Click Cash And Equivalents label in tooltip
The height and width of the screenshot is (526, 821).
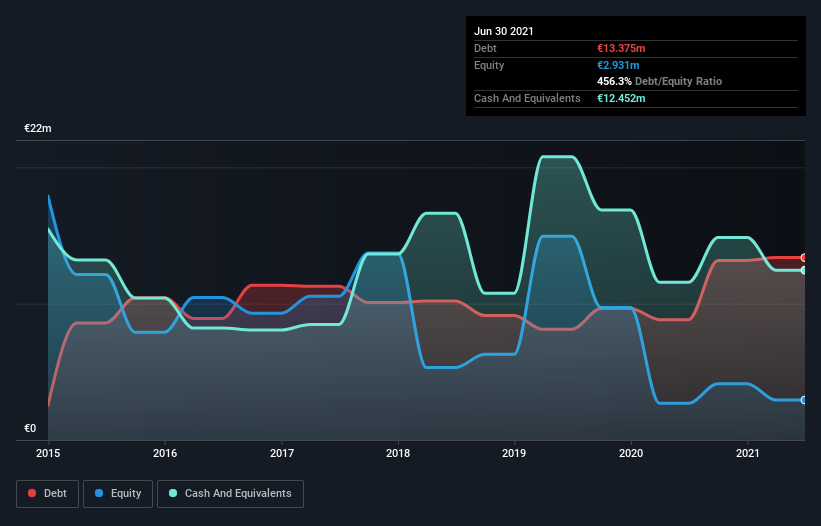(x=527, y=98)
